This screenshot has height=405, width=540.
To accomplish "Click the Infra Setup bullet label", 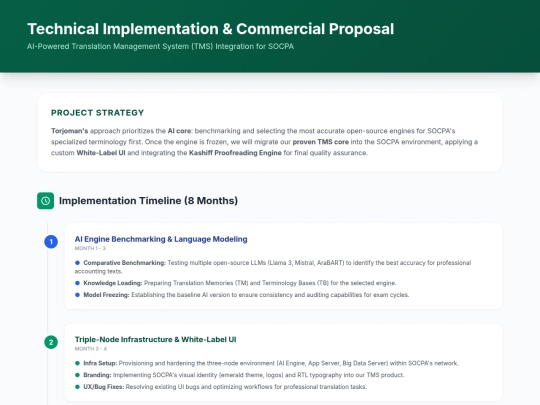I will pos(100,363).
